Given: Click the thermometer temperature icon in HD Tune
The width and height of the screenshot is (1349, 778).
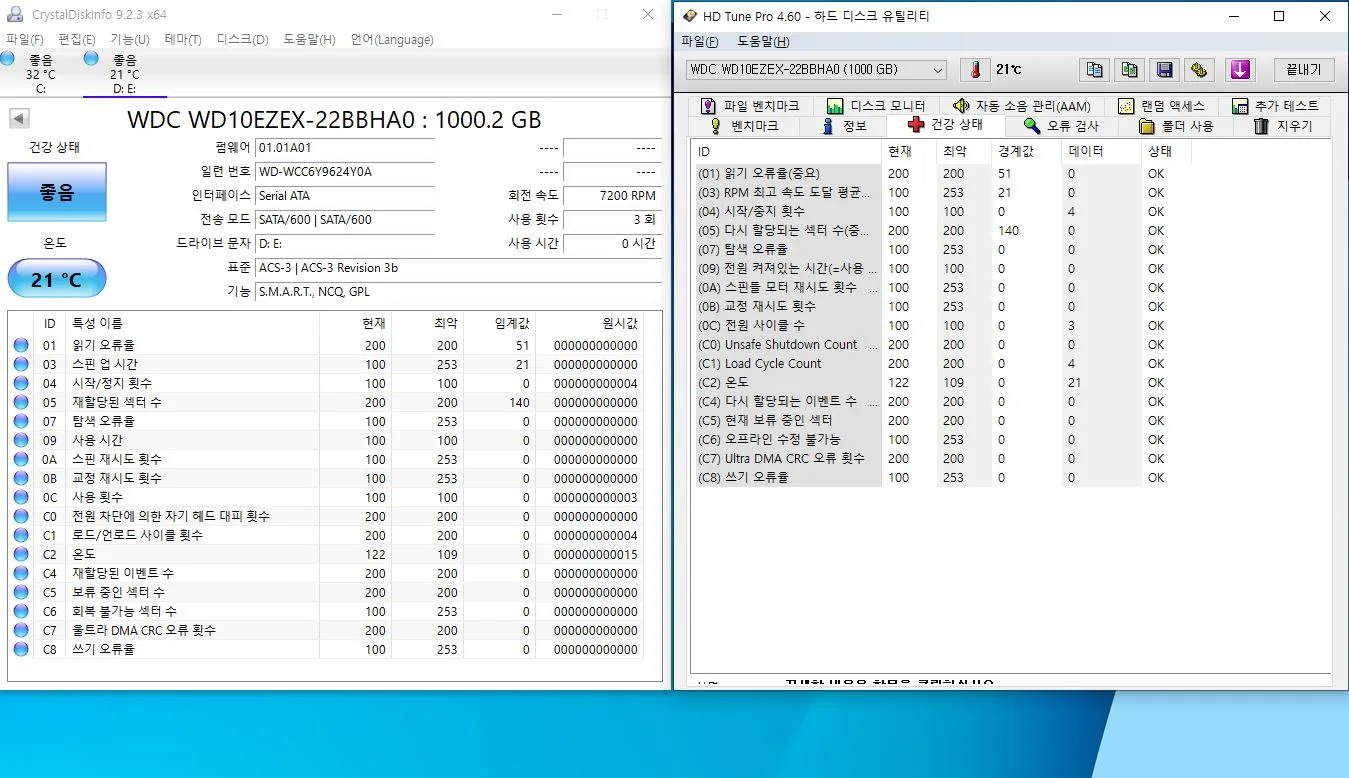Looking at the screenshot, I should click(x=974, y=70).
